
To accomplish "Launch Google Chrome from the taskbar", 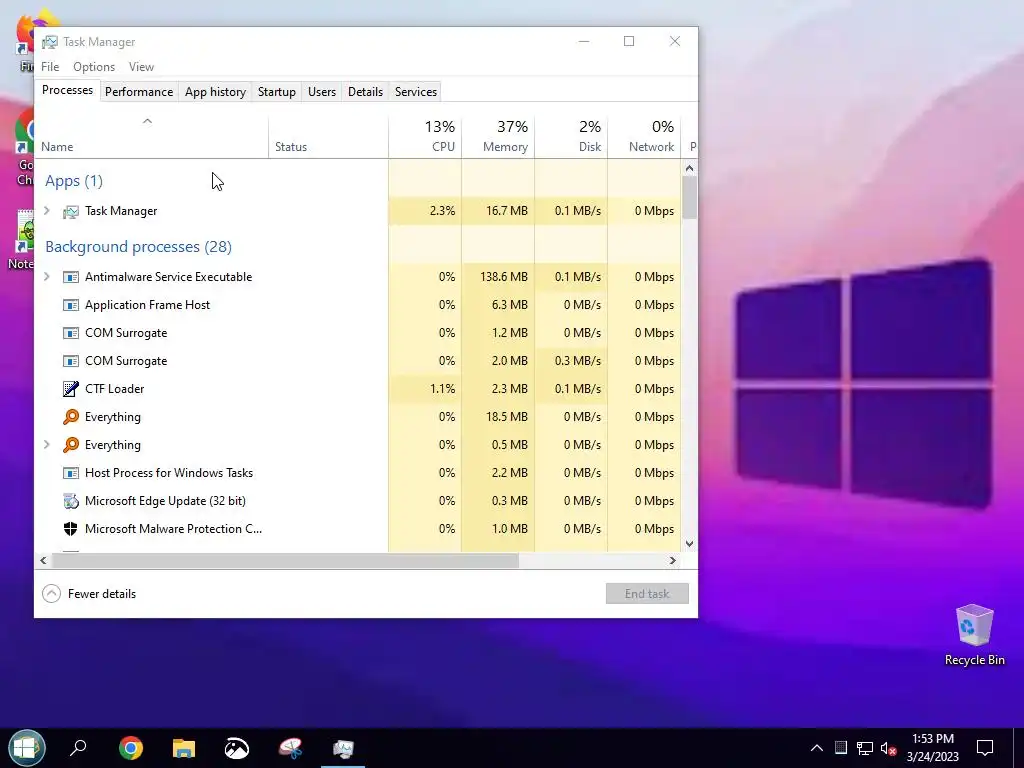I will 131,748.
